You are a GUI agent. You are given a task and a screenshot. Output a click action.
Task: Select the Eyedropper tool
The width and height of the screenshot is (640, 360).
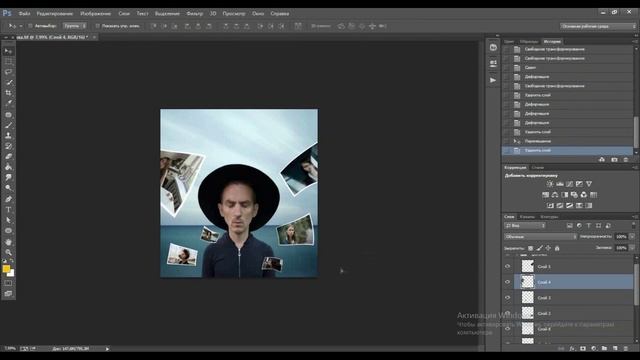point(8,104)
